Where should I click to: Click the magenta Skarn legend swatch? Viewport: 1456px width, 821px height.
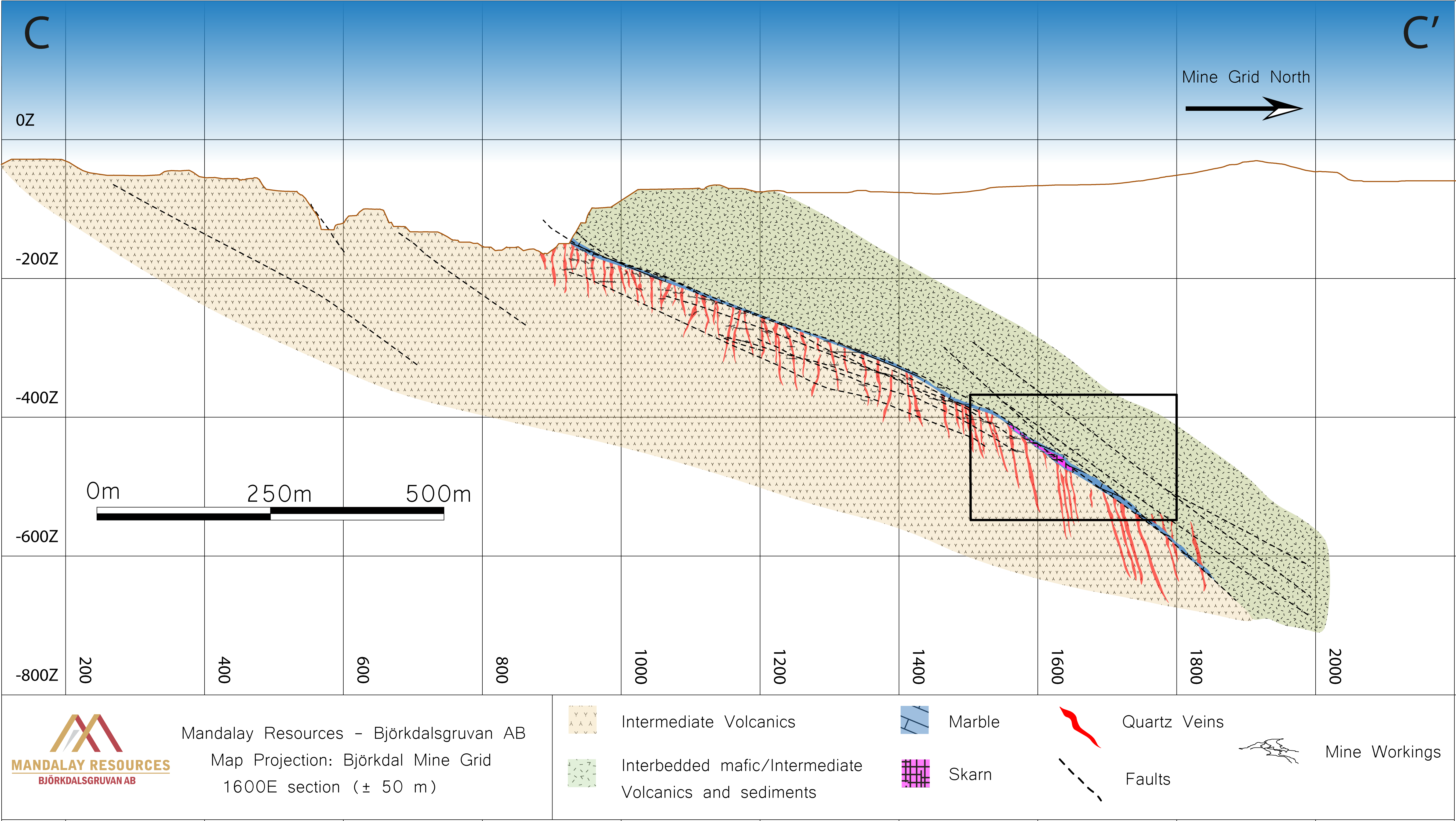click(915, 774)
